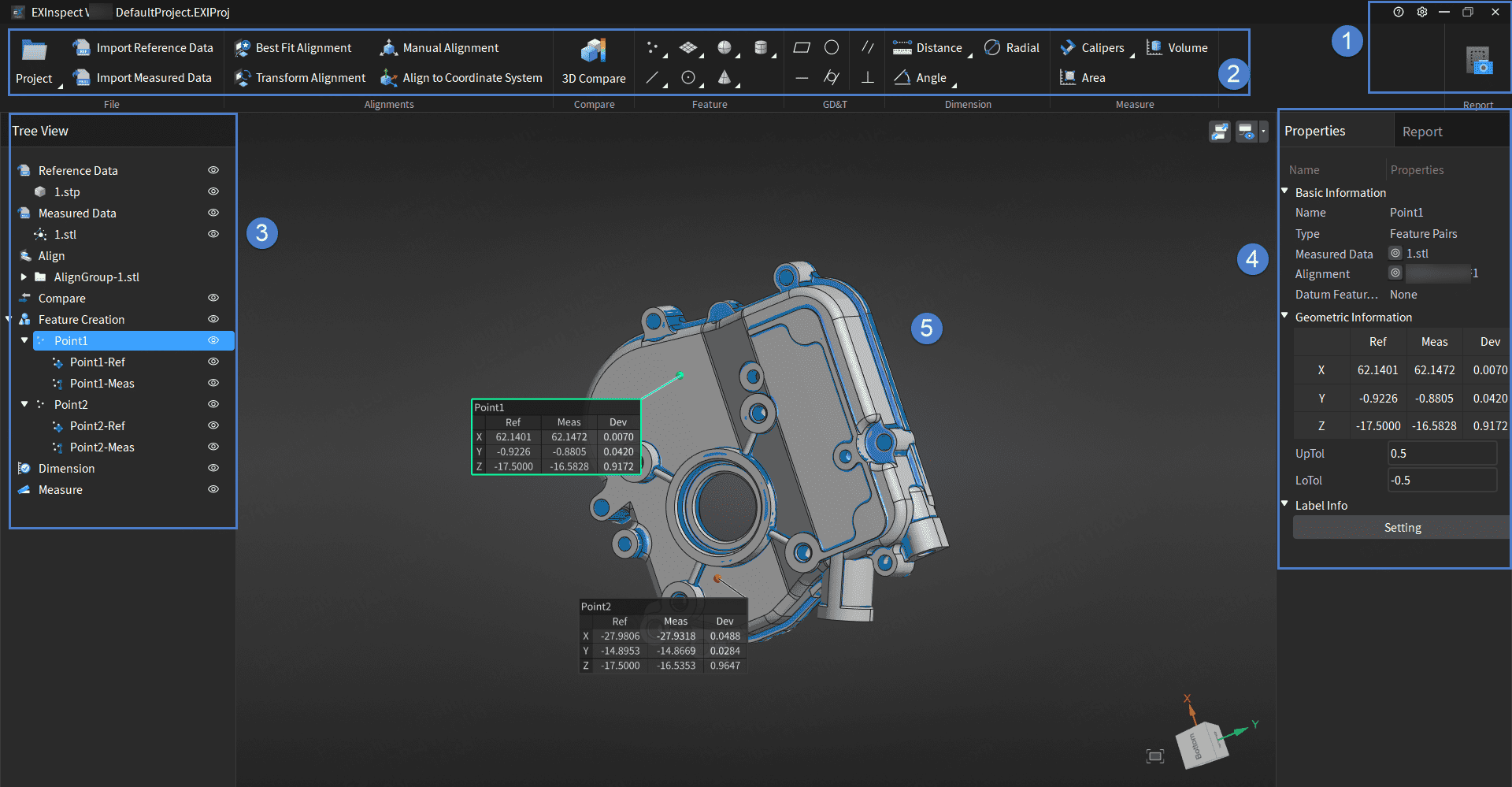This screenshot has width=1512, height=787.
Task: Choose the straightness GD&T tool
Action: [x=802, y=78]
